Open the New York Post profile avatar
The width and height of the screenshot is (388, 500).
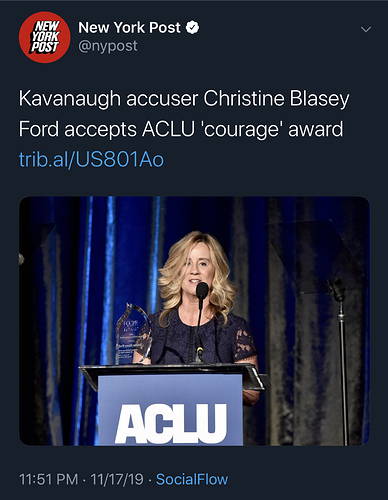pos(44,37)
